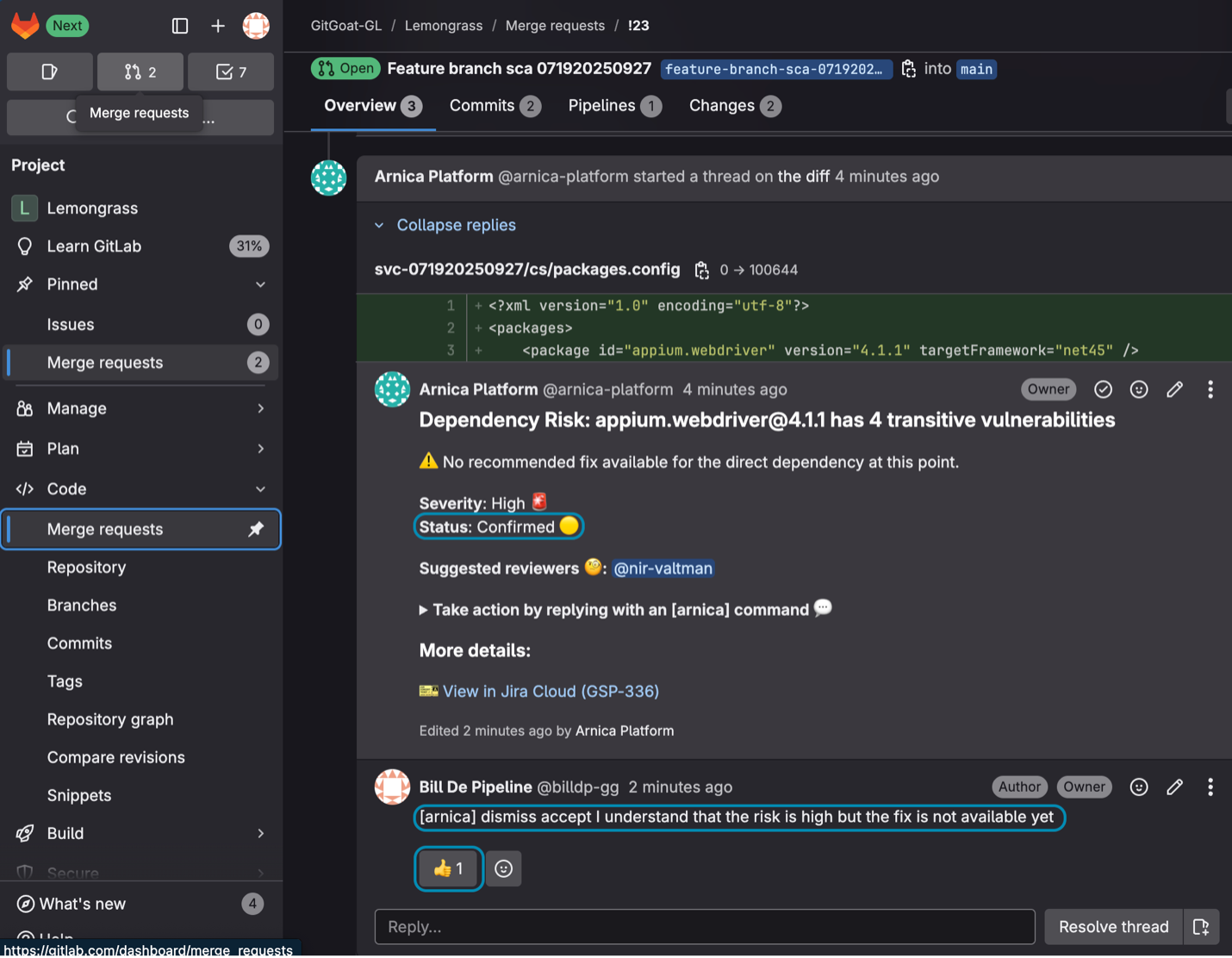Open View in Jira Cloud link

[551, 692]
